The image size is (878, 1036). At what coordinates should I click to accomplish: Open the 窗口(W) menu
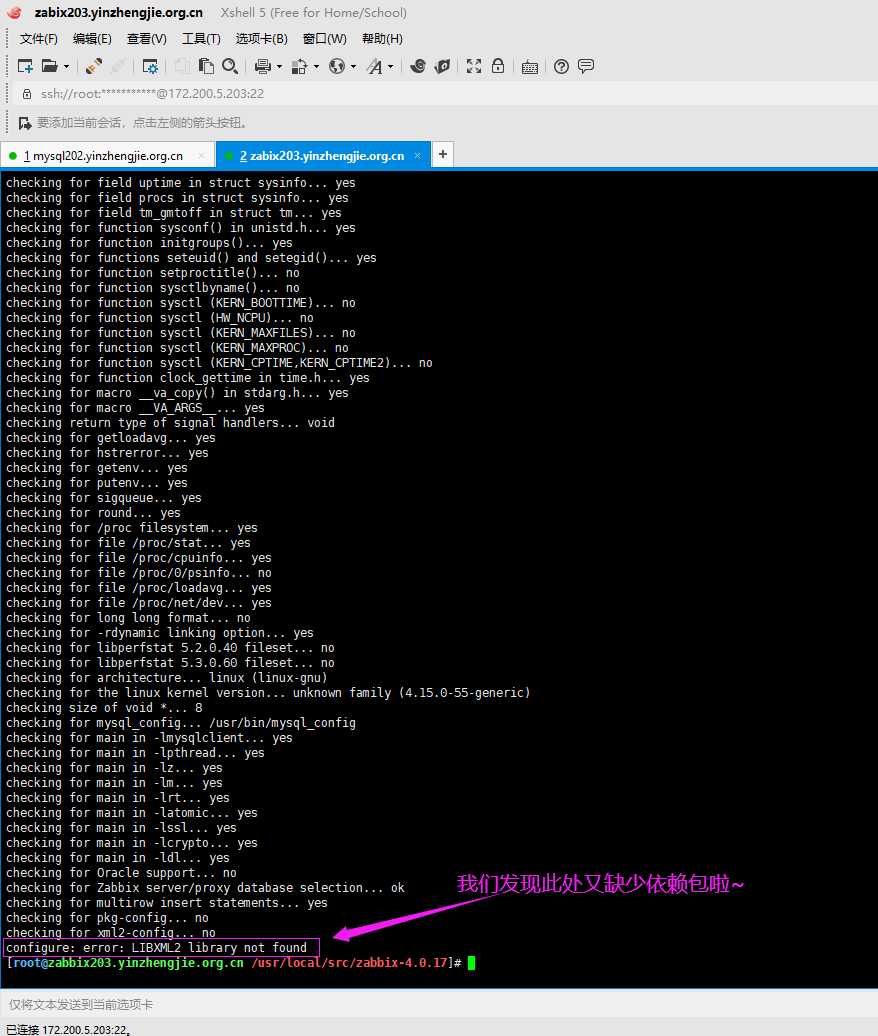point(324,39)
